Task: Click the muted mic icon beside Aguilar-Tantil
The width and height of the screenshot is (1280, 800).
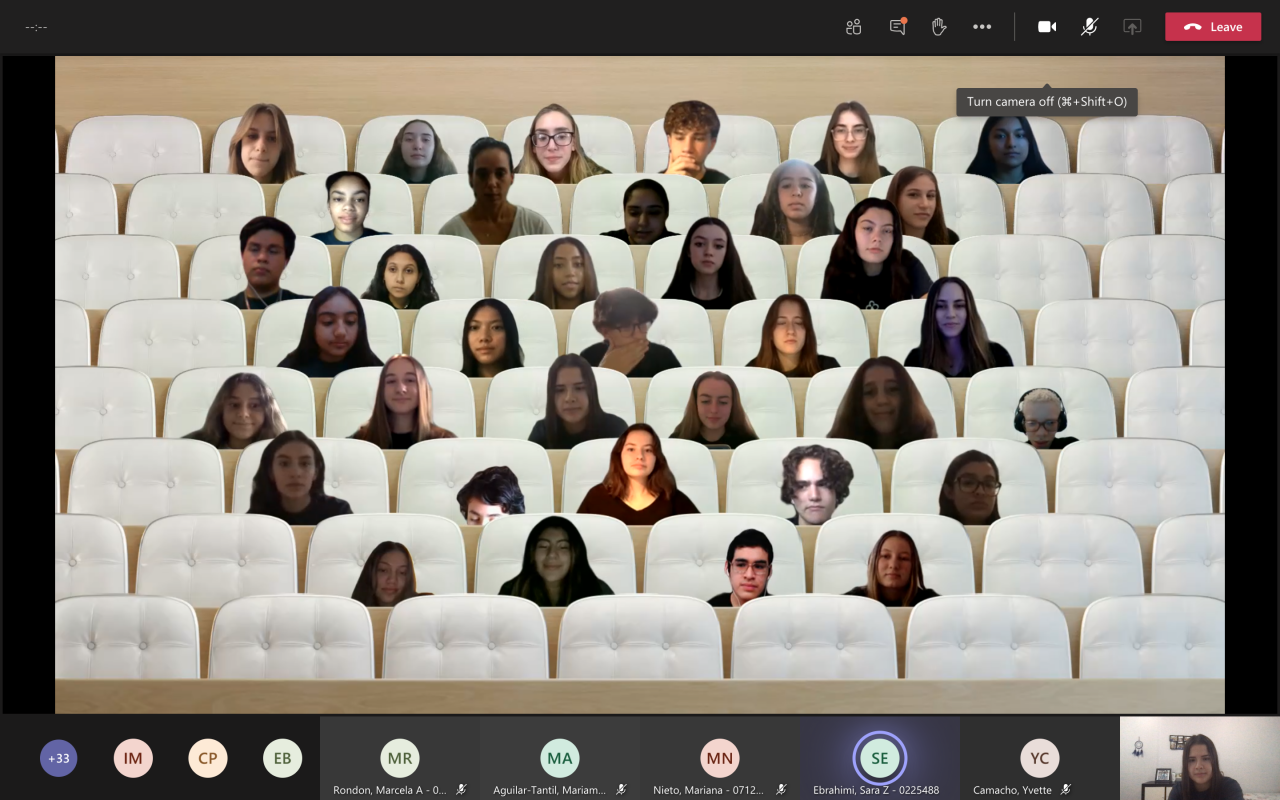Action: [621, 790]
